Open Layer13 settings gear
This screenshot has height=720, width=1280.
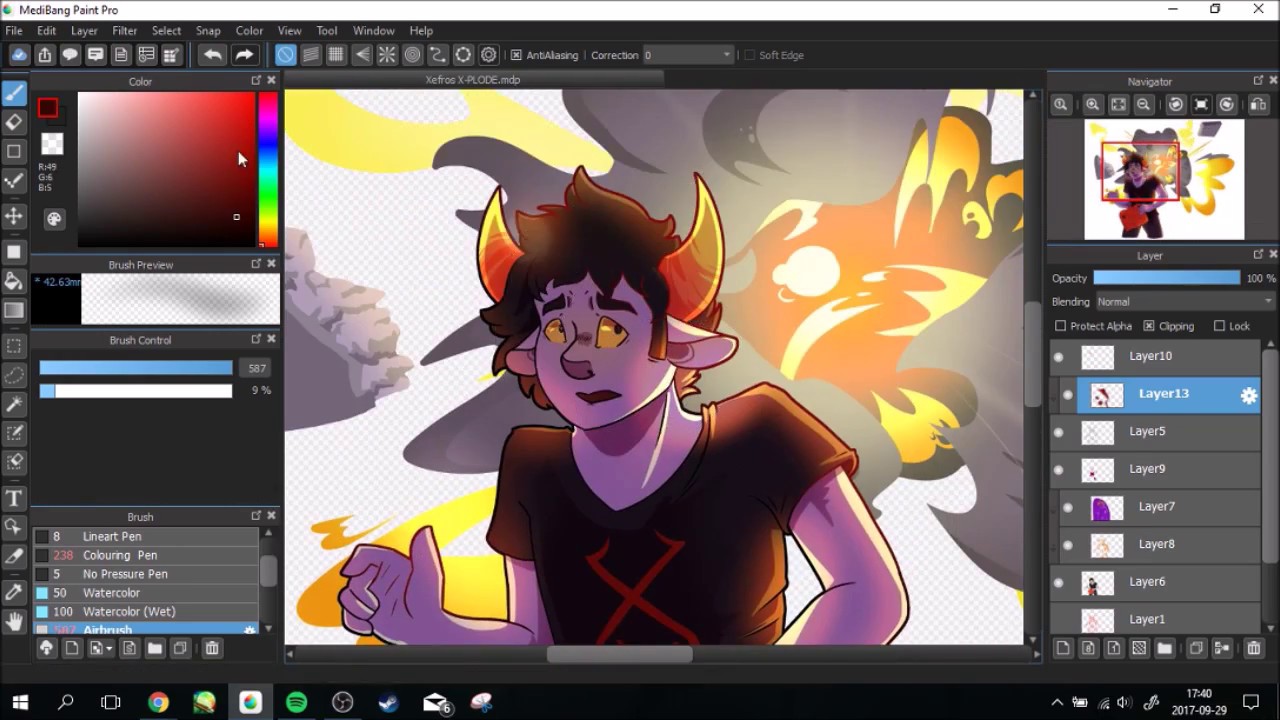1248,395
